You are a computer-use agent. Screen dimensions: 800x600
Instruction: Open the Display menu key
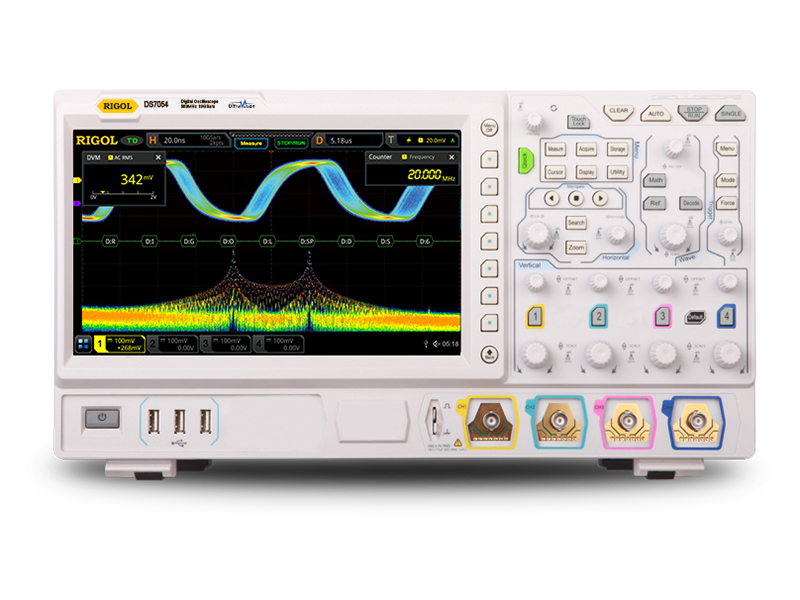[x=586, y=172]
